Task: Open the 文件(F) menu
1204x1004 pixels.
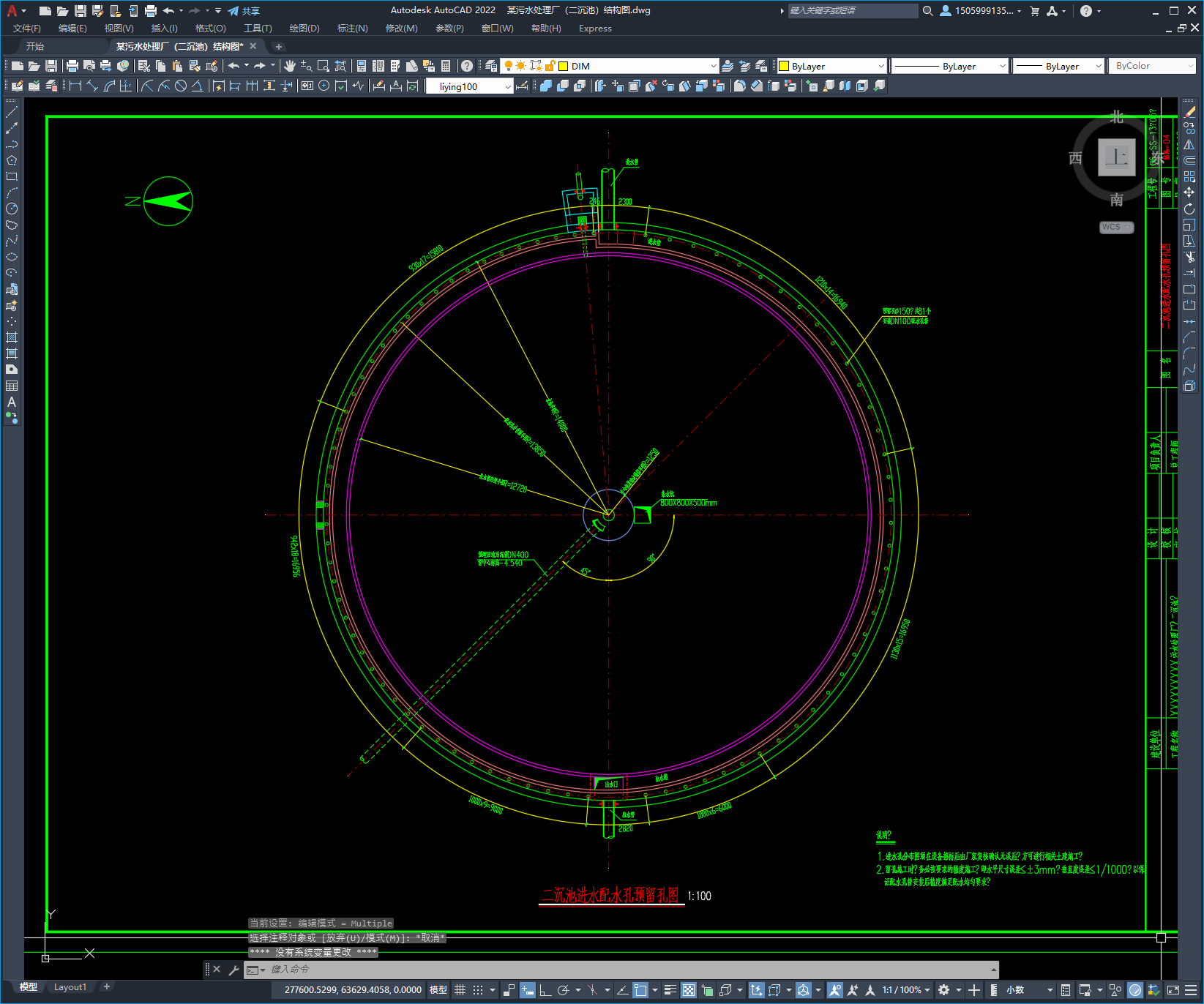Action: [27, 29]
